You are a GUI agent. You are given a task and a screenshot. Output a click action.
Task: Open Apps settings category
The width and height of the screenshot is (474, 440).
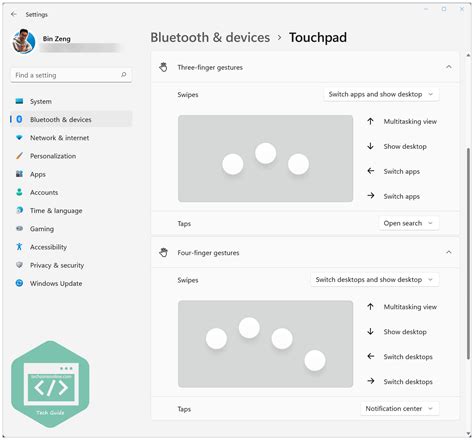[71, 174]
